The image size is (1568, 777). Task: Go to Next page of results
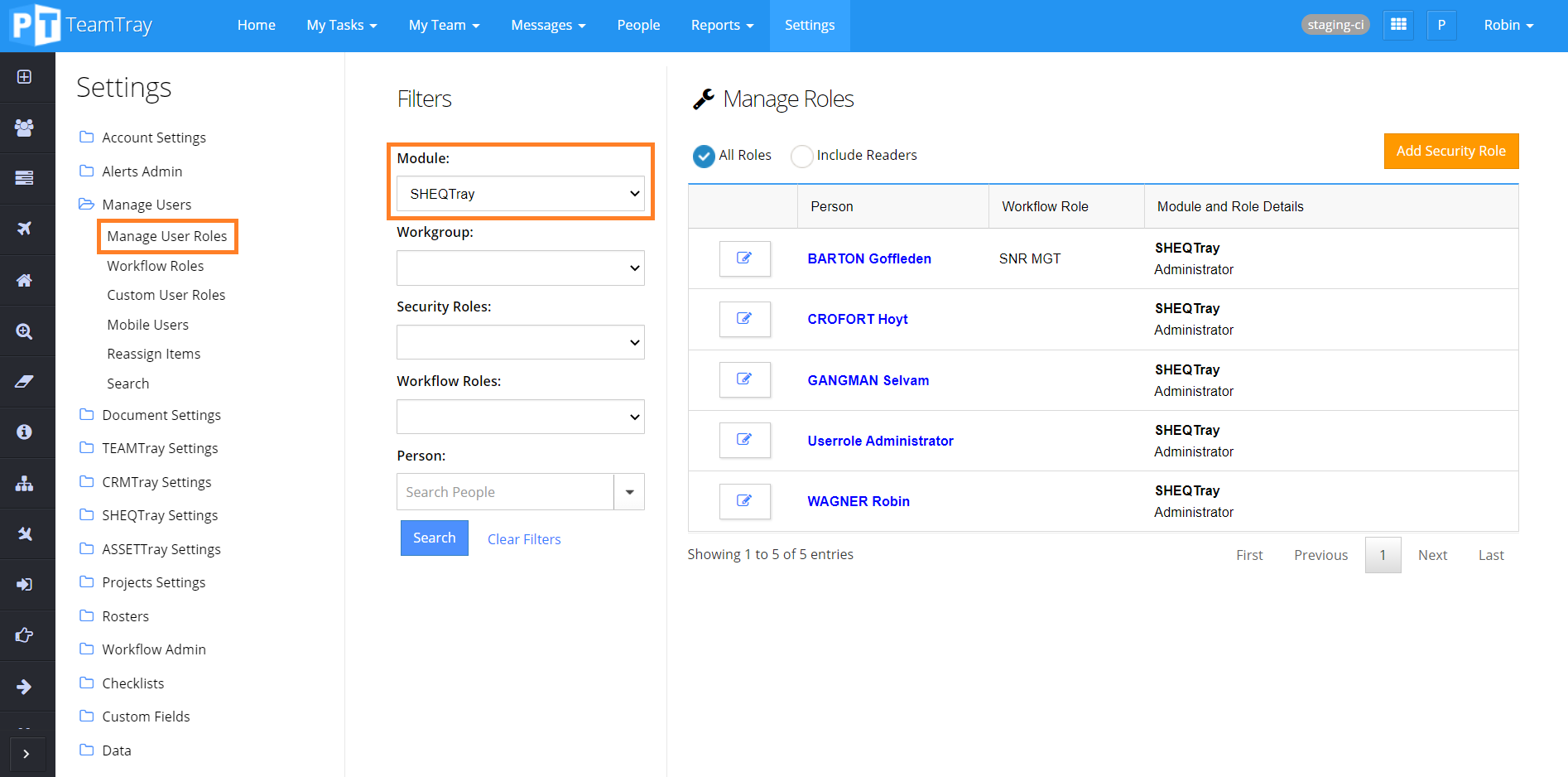pos(1432,555)
